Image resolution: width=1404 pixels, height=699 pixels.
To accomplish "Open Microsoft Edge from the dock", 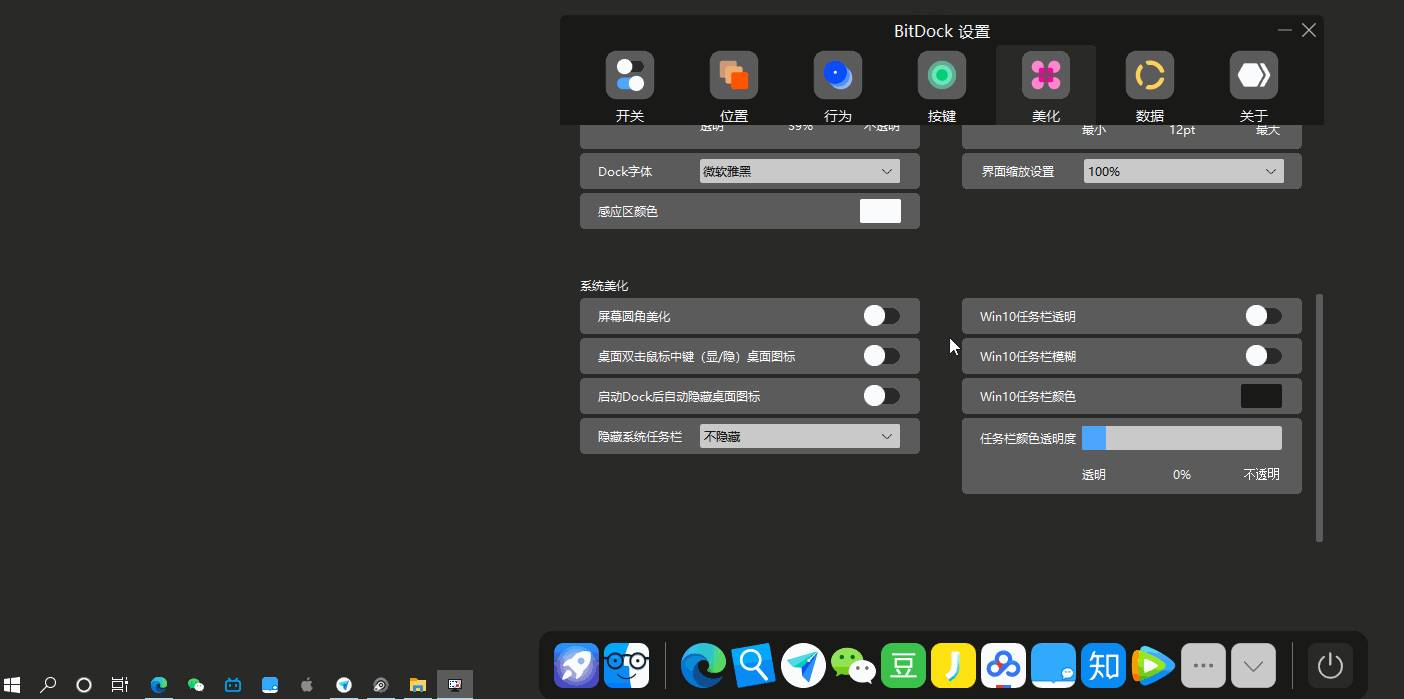I will 703,665.
